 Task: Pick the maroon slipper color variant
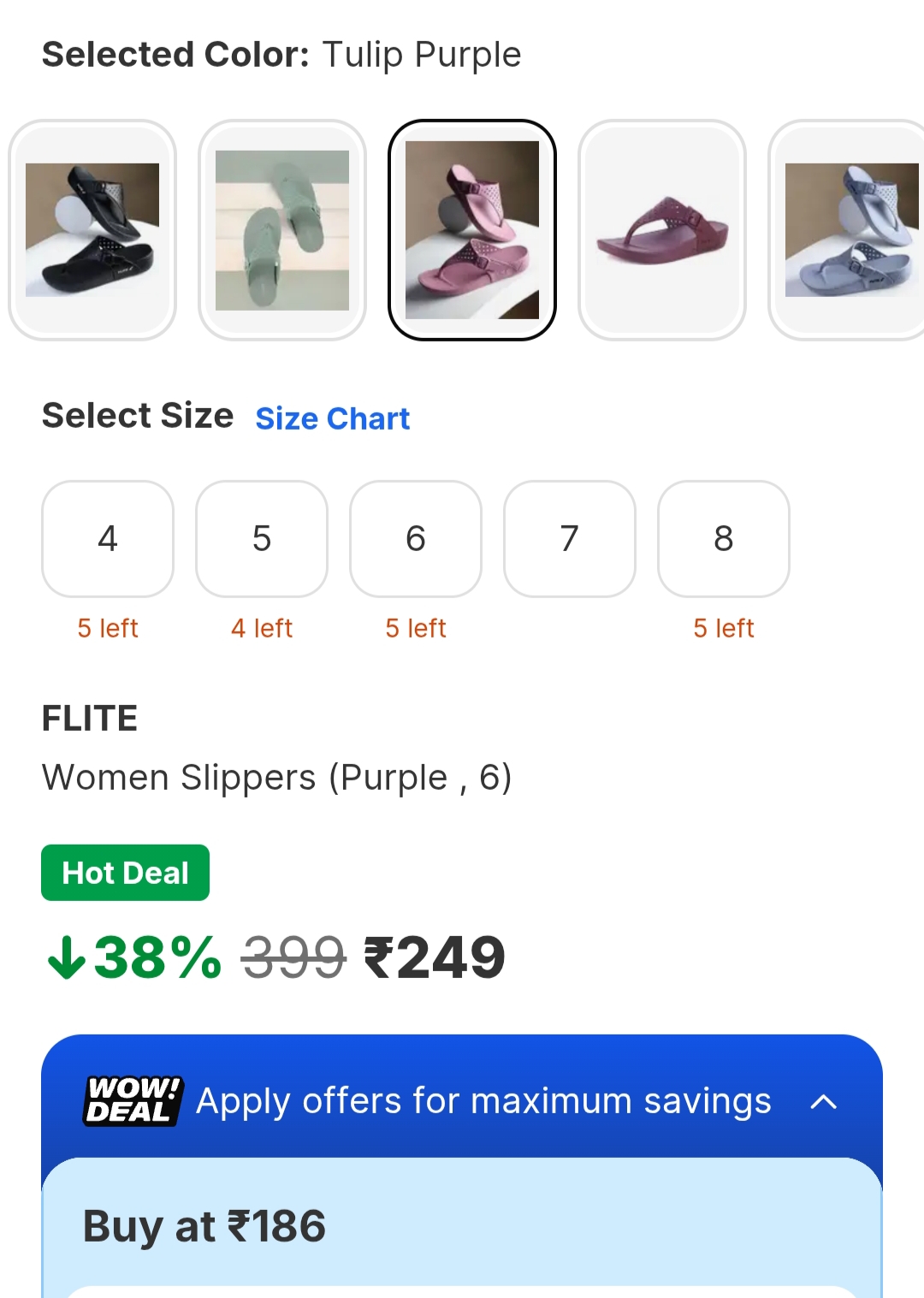coord(662,229)
